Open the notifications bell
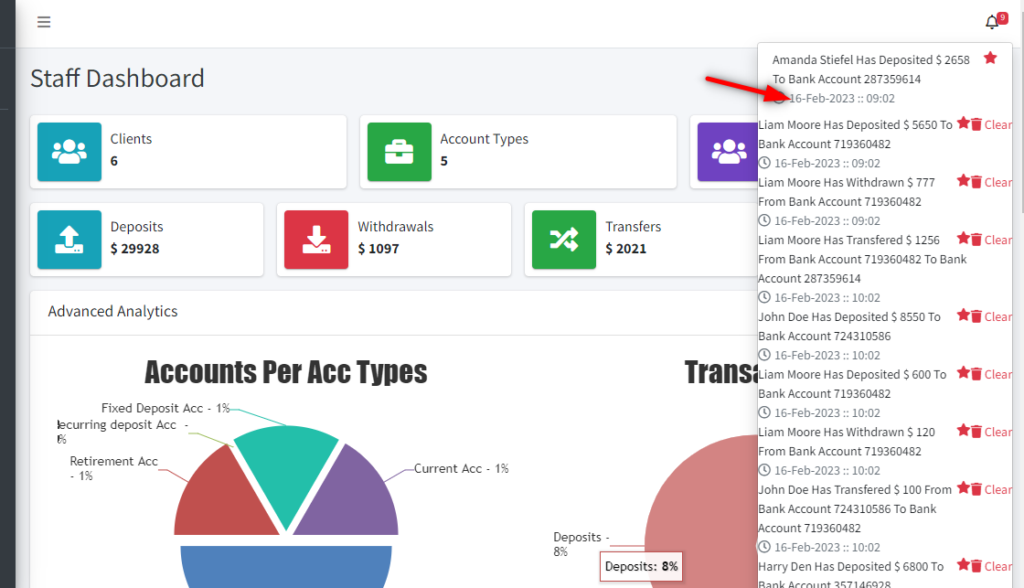1024x588 pixels. coord(992,22)
